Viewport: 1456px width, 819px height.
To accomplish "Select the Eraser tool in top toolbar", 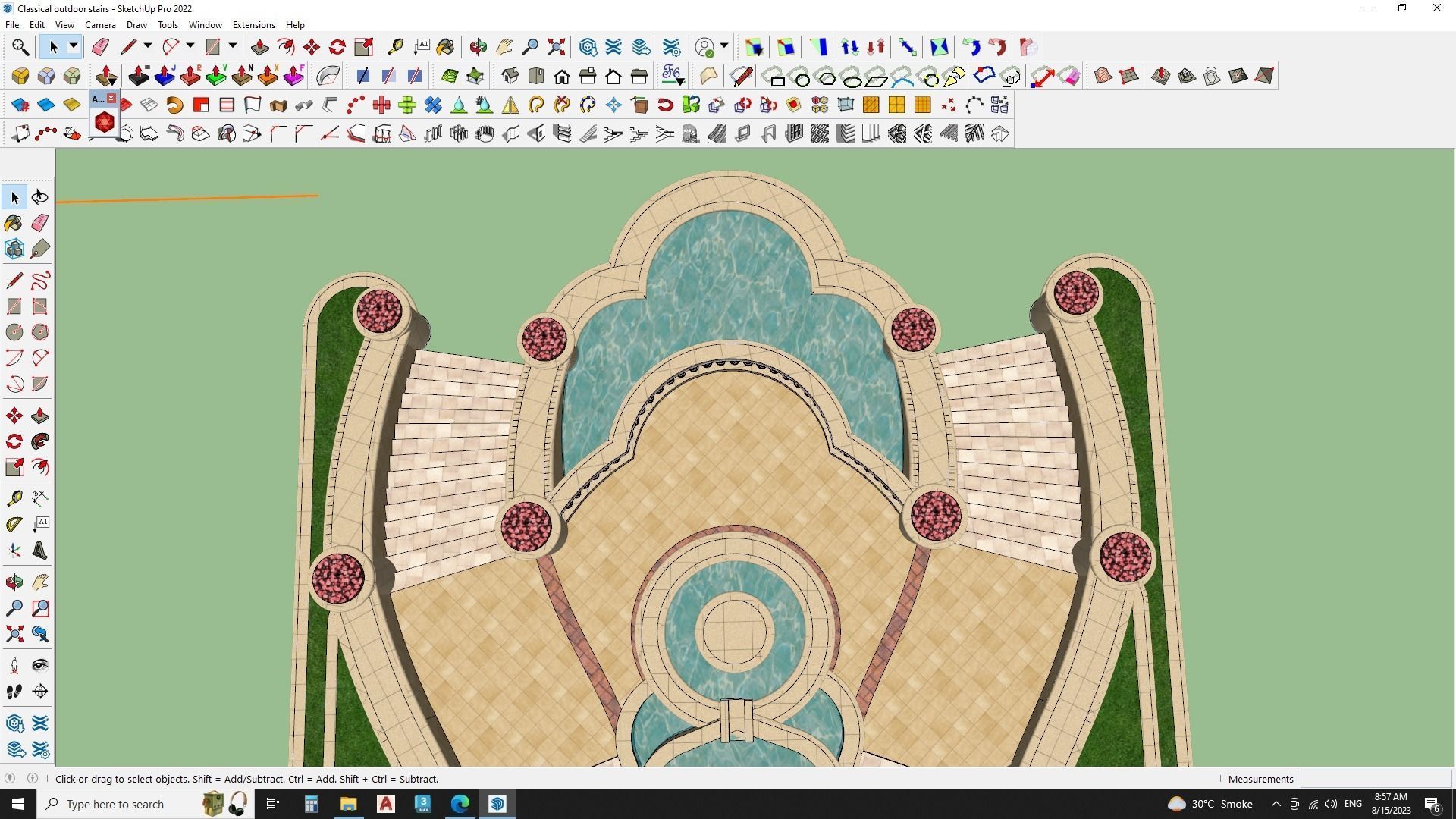I will coord(100,47).
